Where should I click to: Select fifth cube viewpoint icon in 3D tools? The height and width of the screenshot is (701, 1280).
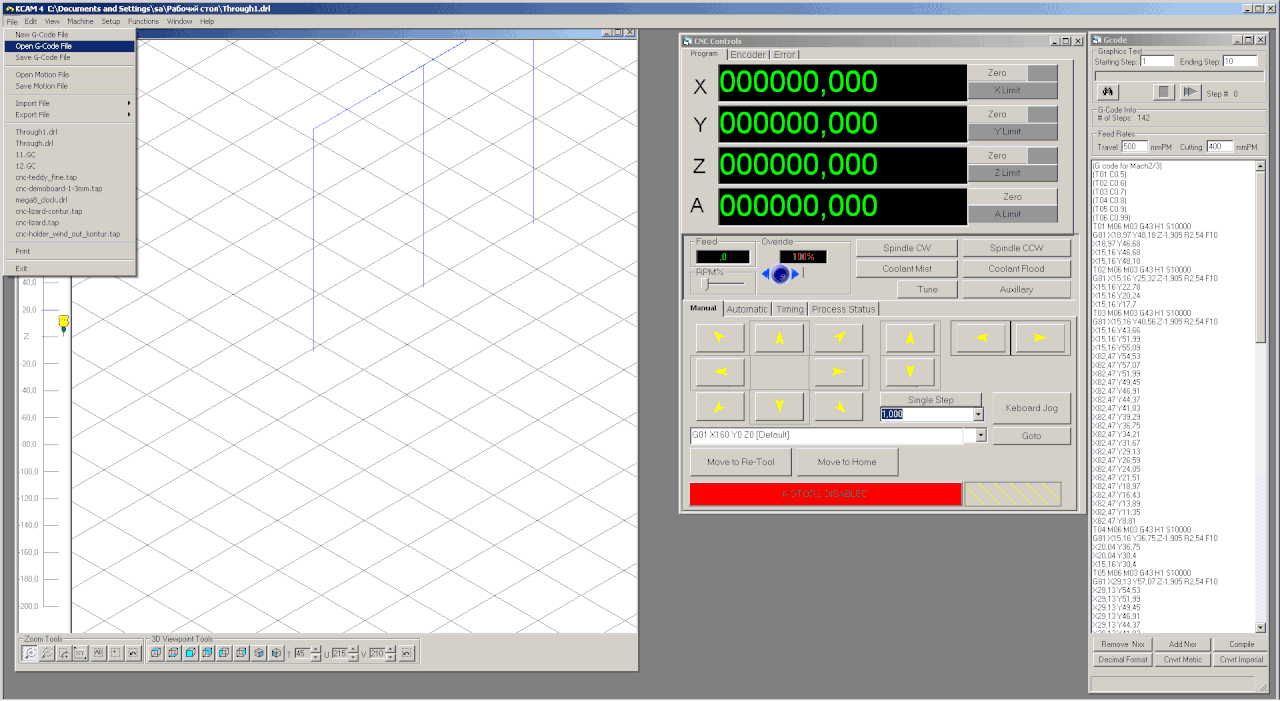224,653
